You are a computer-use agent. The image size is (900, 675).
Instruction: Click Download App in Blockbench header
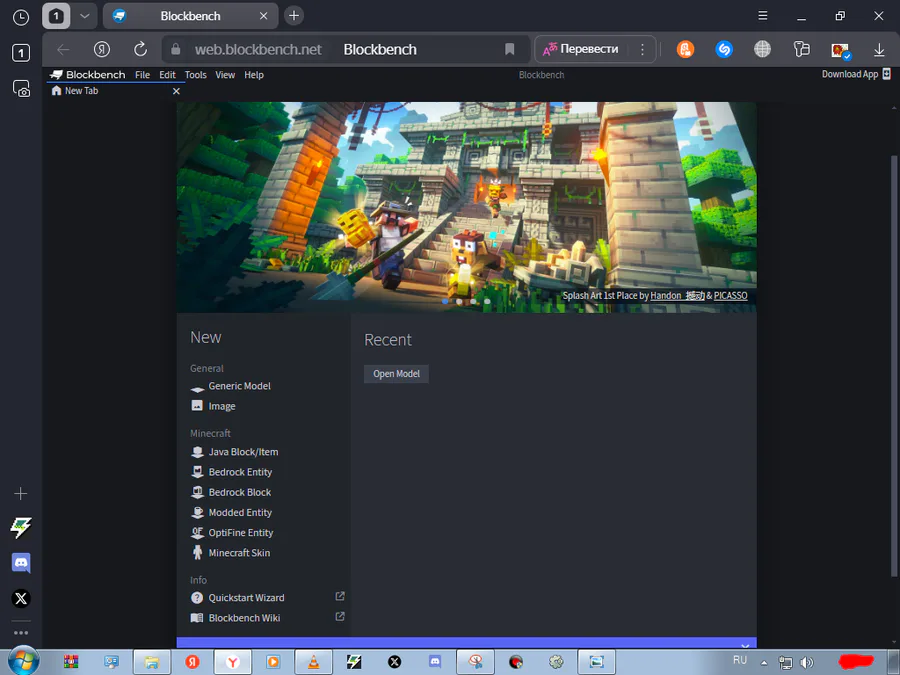856,74
